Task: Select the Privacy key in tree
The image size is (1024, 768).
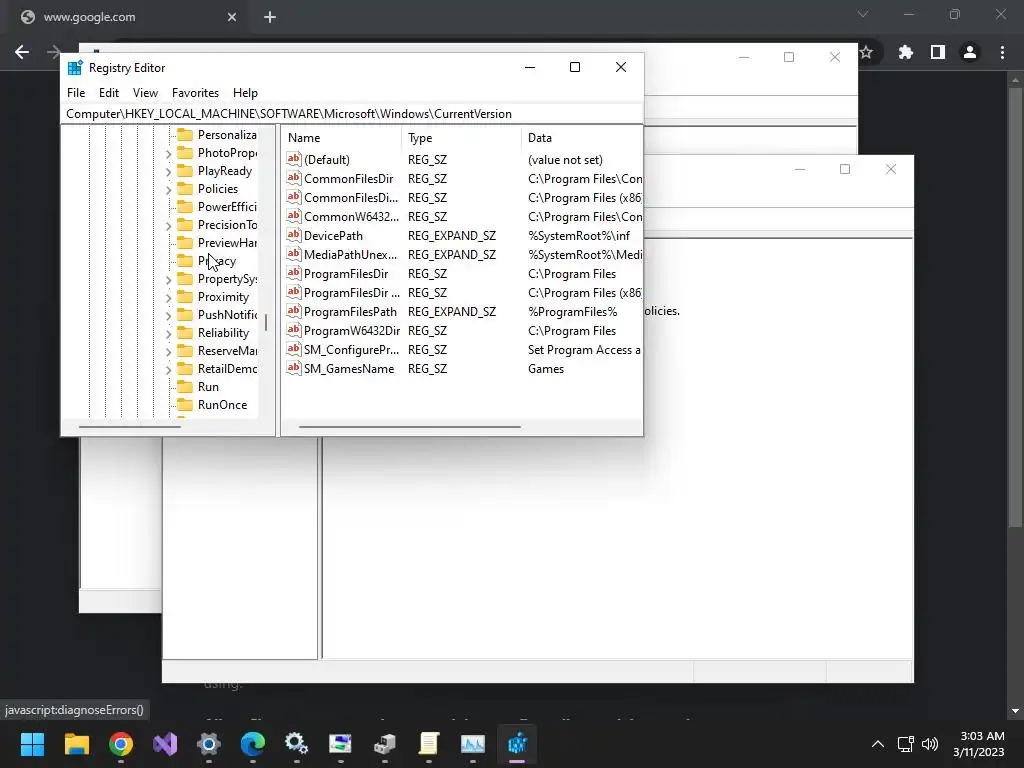Action: pyautogui.click(x=217, y=261)
